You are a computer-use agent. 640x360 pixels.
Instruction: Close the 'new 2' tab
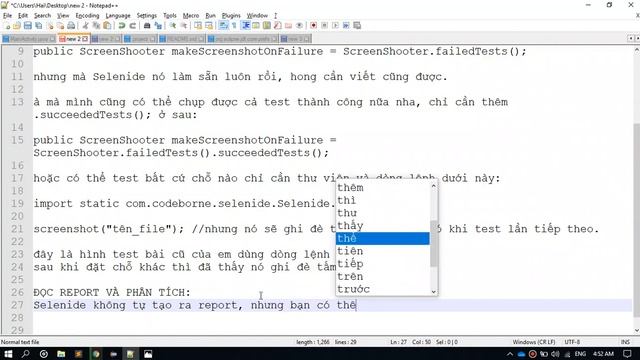tap(85, 39)
